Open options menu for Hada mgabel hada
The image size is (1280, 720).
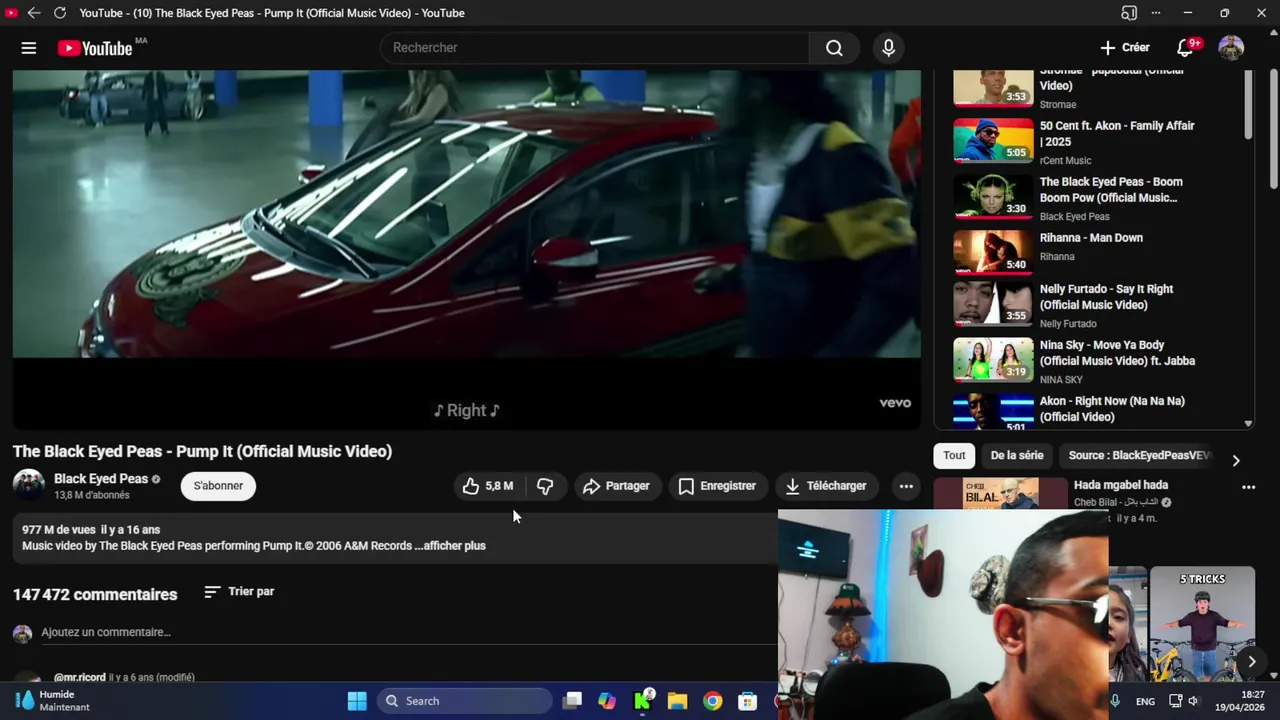1248,487
